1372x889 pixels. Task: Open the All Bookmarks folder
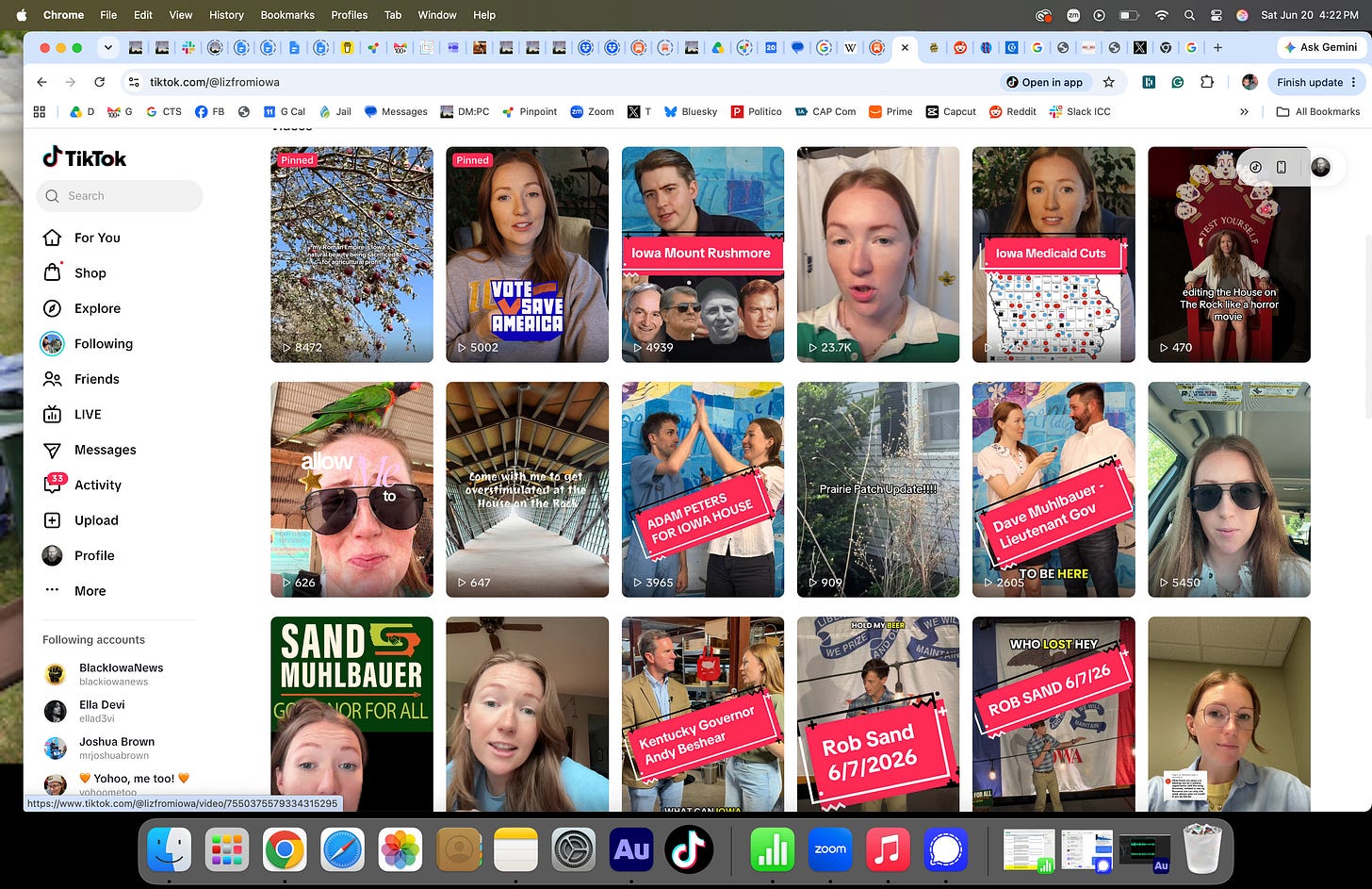click(x=1318, y=111)
